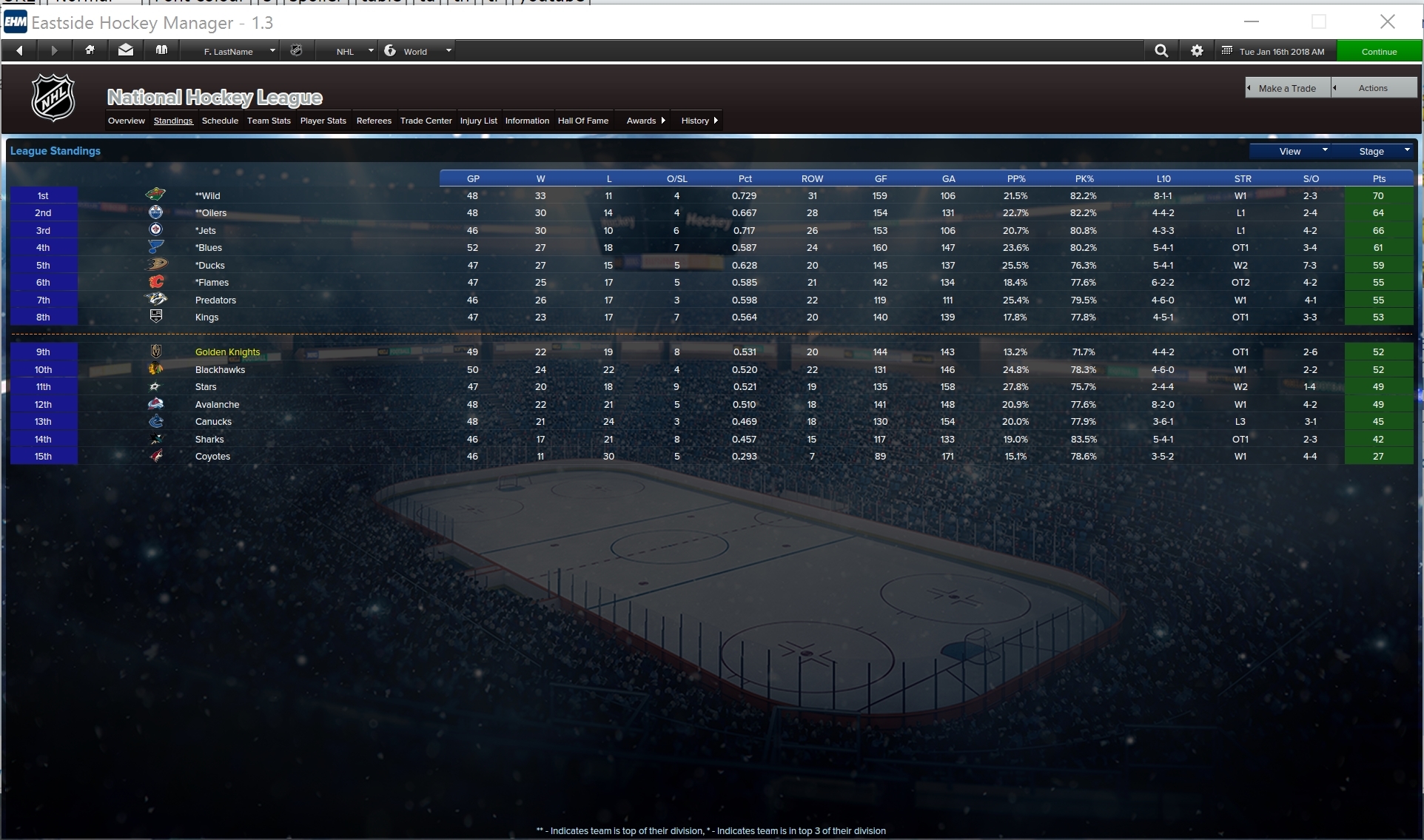The width and height of the screenshot is (1424, 840).
Task: Select the Ducks team logo
Action: coord(155,264)
